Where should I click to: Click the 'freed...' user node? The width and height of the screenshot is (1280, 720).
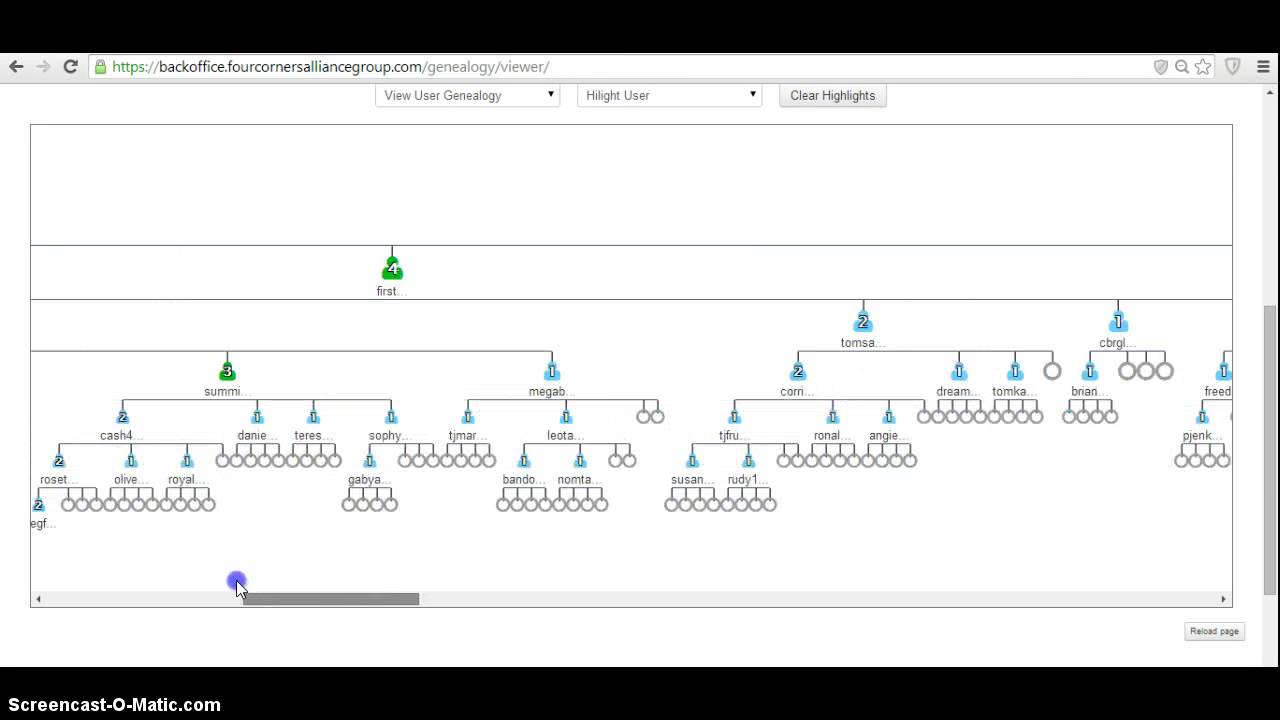coord(1222,371)
